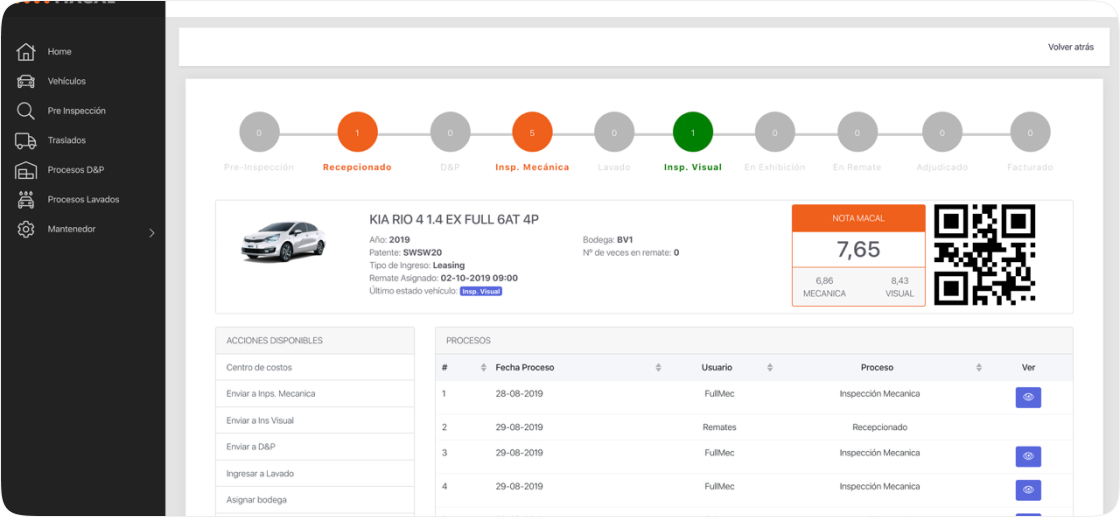Click Ingresar a Lavado action
Image resolution: width=1120 pixels, height=517 pixels.
pos(315,473)
